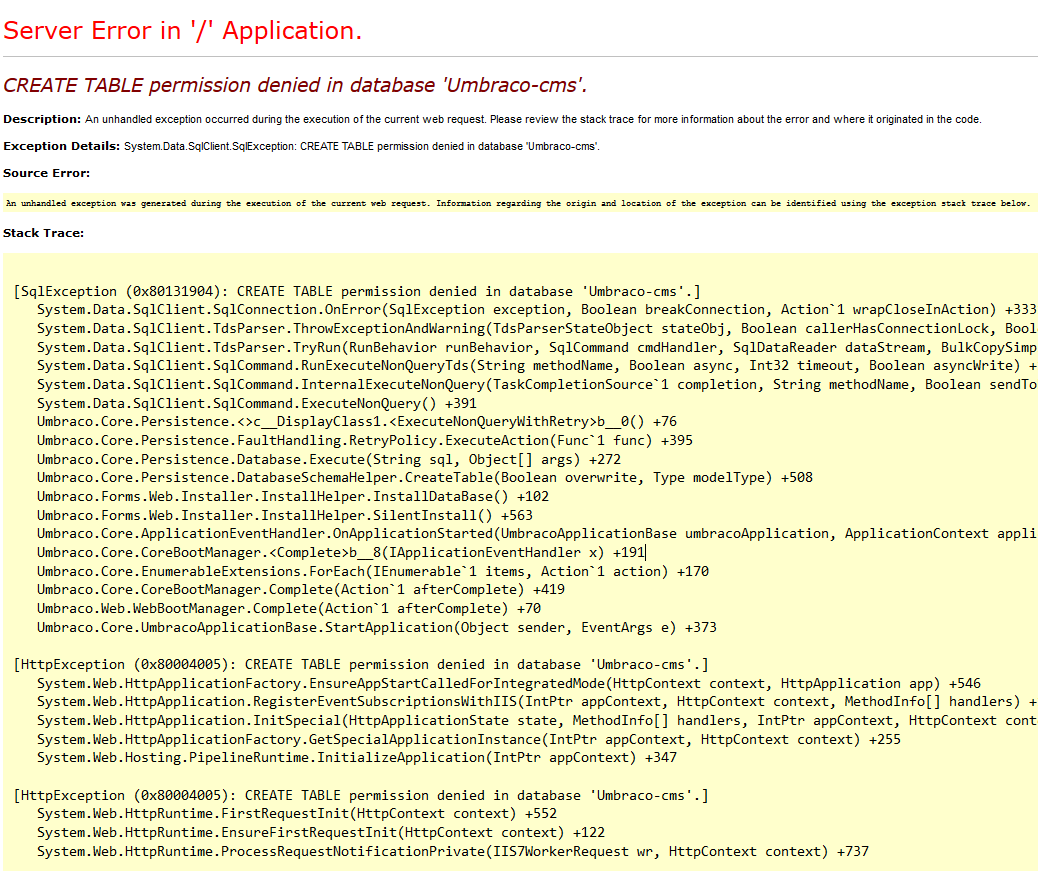1038x875 pixels.
Task: Click the "InstallHelper.InstallDataBase() +102" line
Action: click(x=293, y=496)
